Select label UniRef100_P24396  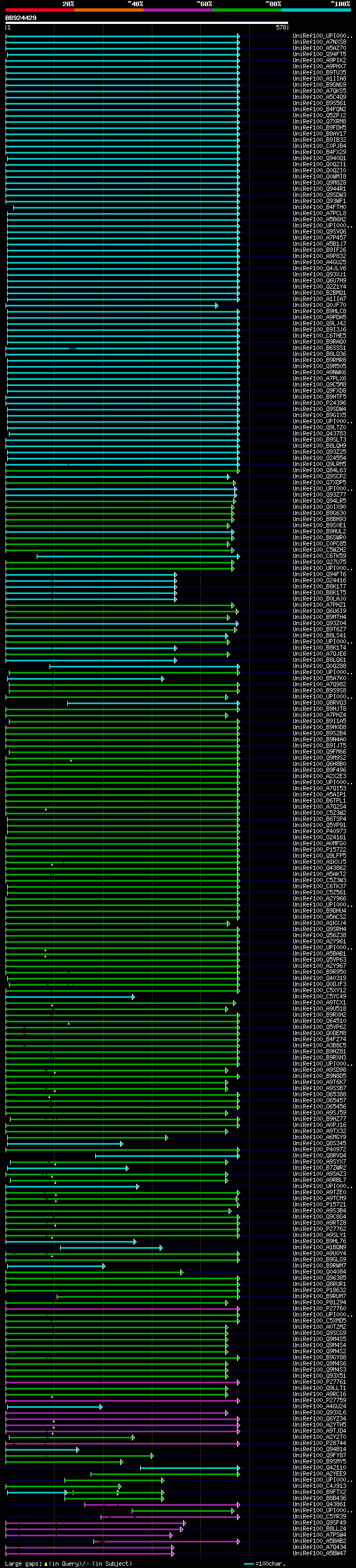(319, 403)
